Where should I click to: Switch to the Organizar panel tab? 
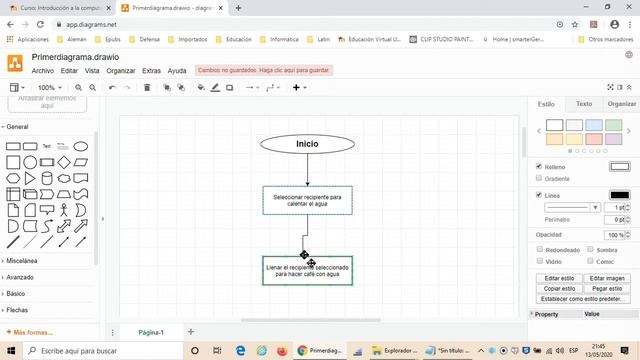[622, 104]
